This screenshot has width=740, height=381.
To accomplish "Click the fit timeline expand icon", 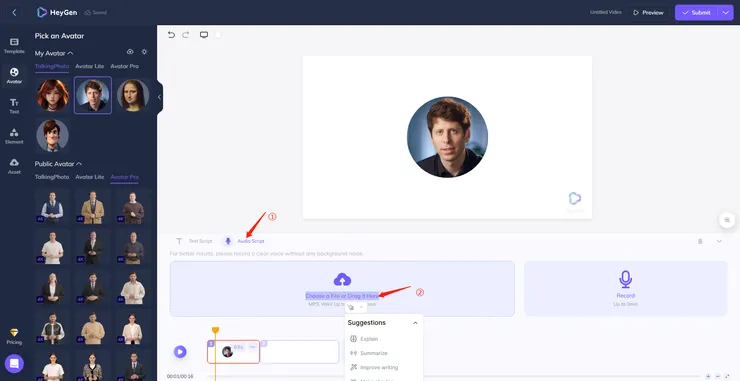I will click(727, 376).
